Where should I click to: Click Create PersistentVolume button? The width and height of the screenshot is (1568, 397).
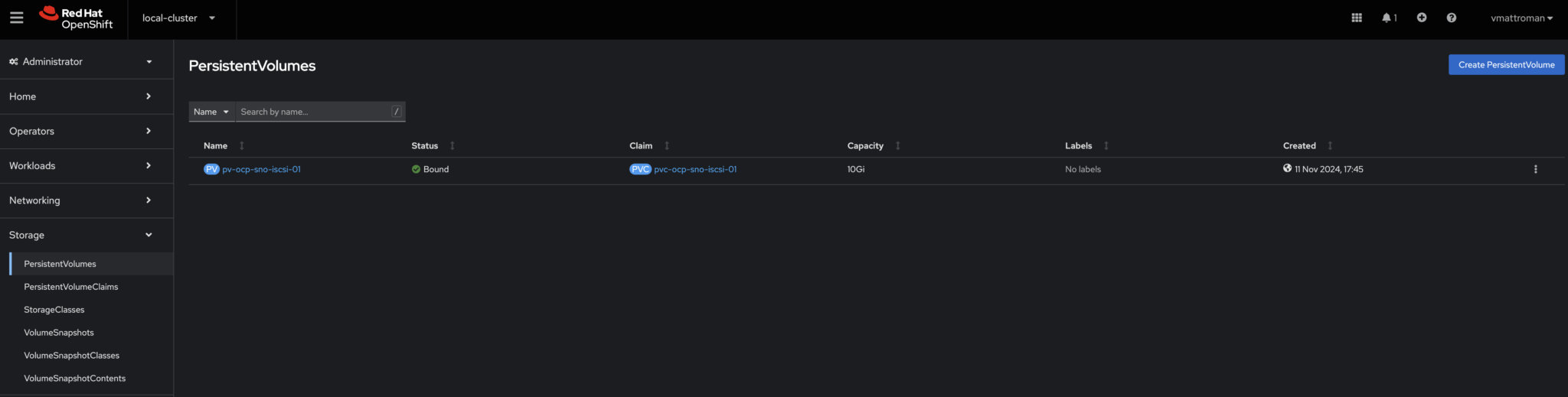click(x=1506, y=65)
